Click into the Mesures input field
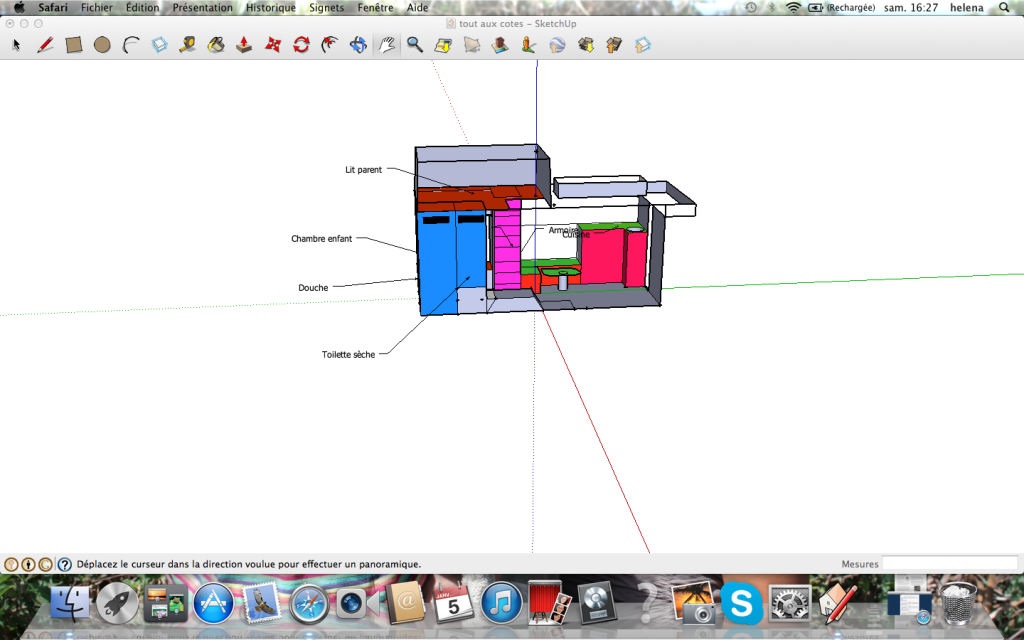This screenshot has height=640, width=1024. (950, 564)
